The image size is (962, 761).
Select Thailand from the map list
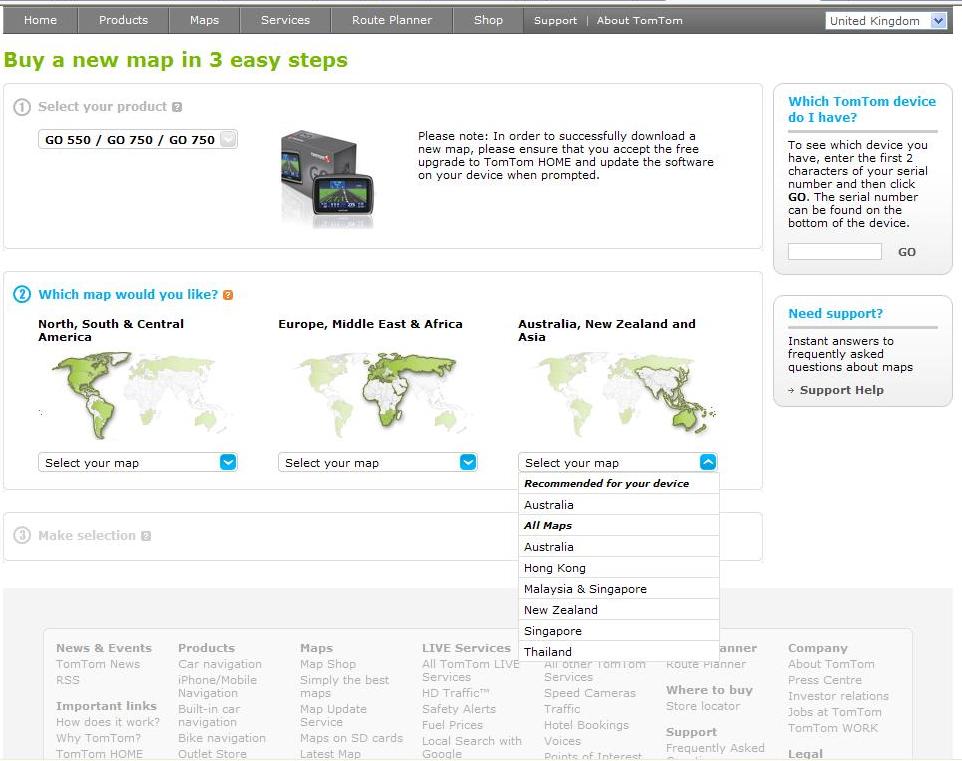[x=618, y=651]
